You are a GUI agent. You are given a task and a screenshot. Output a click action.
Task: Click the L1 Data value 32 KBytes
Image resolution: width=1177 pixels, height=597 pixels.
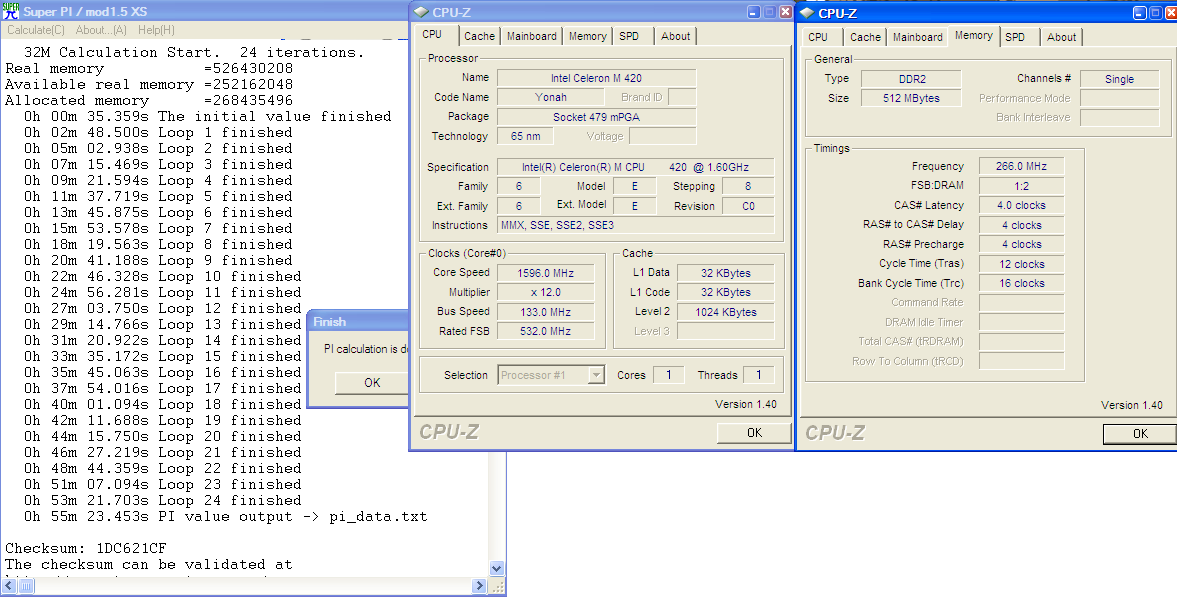coord(725,273)
